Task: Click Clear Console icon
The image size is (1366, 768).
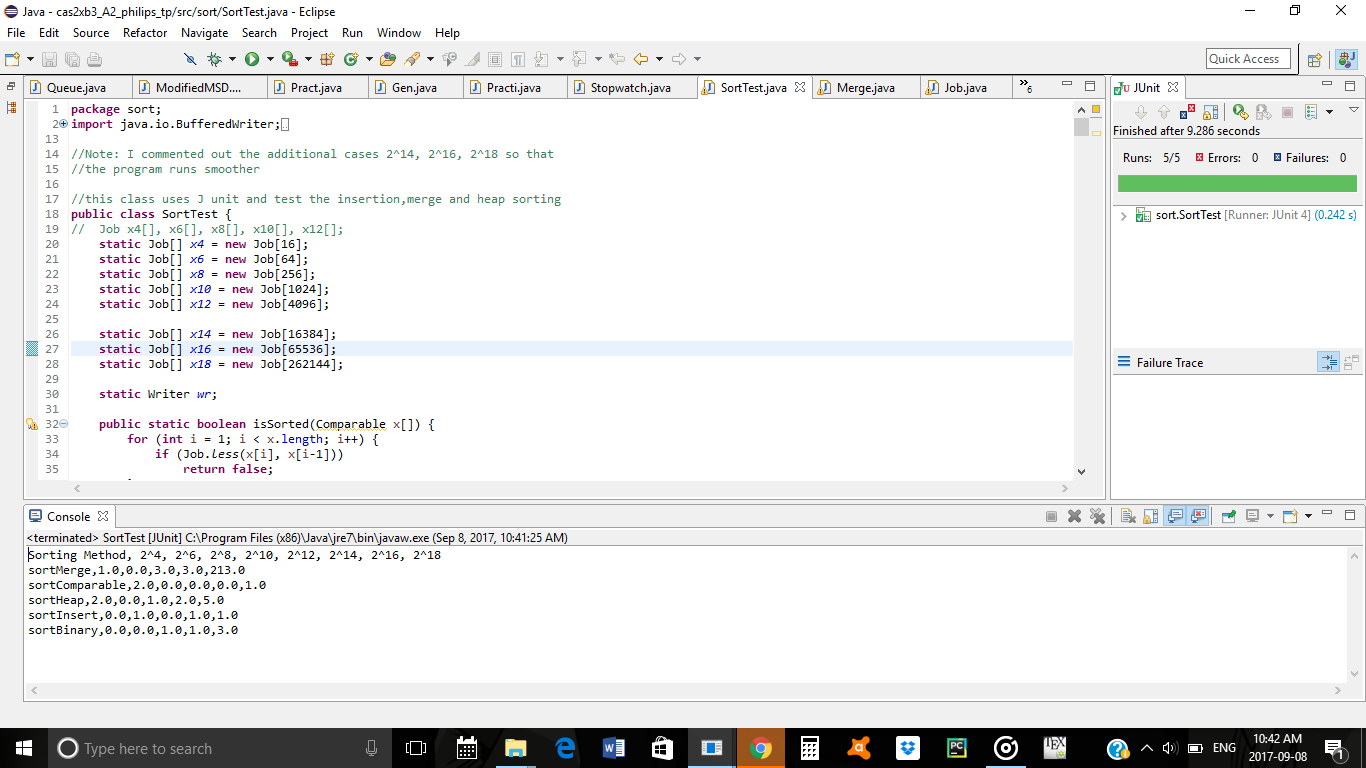Action: pos(1128,516)
